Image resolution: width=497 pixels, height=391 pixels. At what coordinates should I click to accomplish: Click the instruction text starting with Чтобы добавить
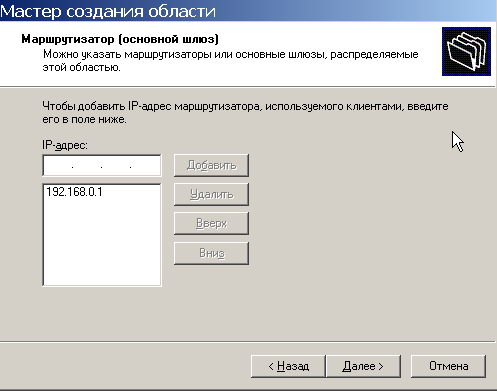pyautogui.click(x=245, y=113)
